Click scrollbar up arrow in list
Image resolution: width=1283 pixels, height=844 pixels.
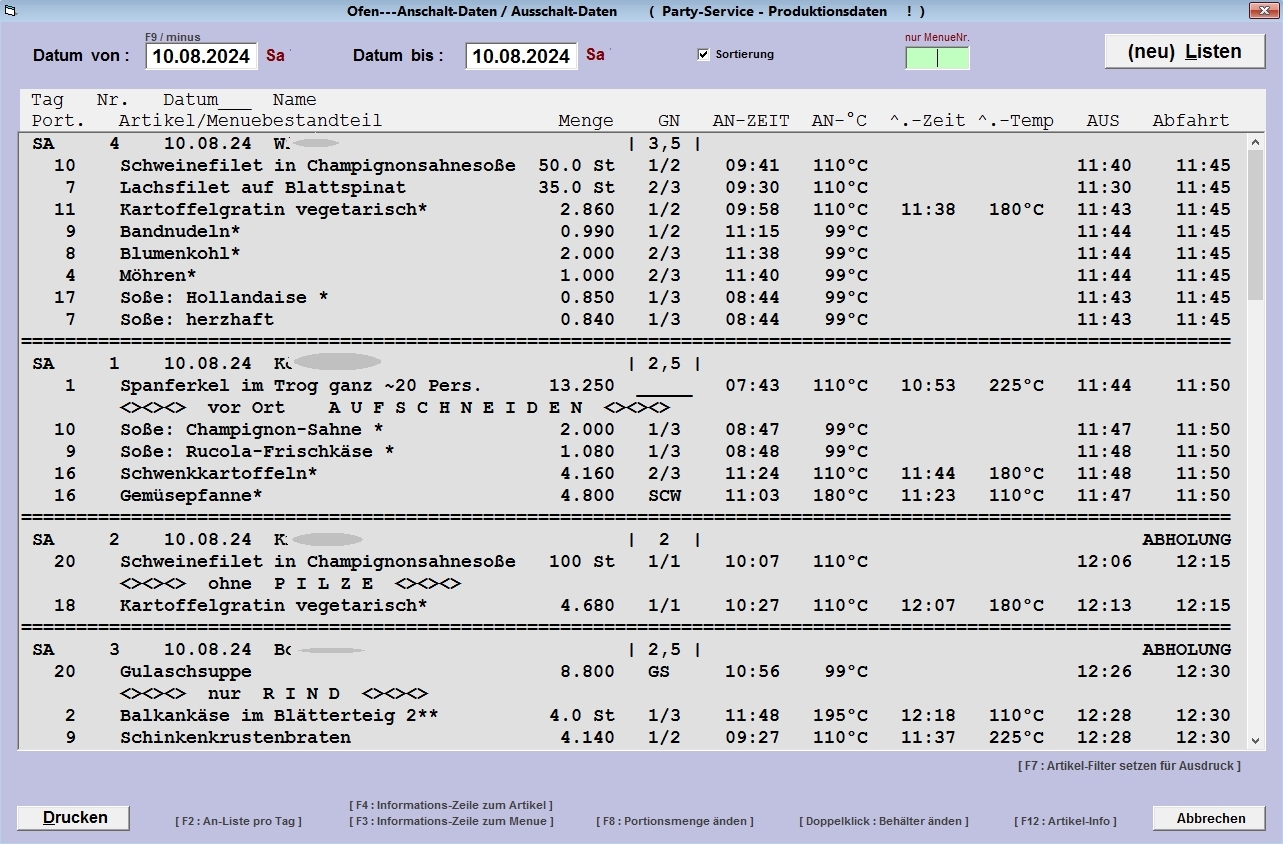click(1256, 143)
